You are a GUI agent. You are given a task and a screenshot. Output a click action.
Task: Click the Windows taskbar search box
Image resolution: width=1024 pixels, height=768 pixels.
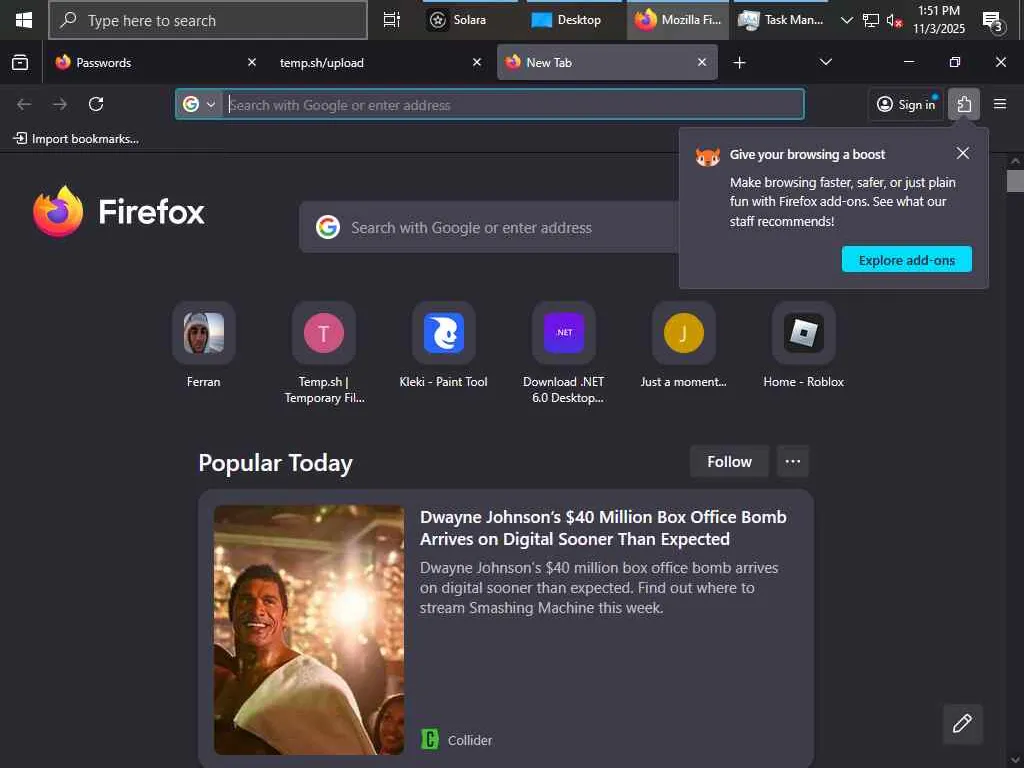click(x=208, y=20)
